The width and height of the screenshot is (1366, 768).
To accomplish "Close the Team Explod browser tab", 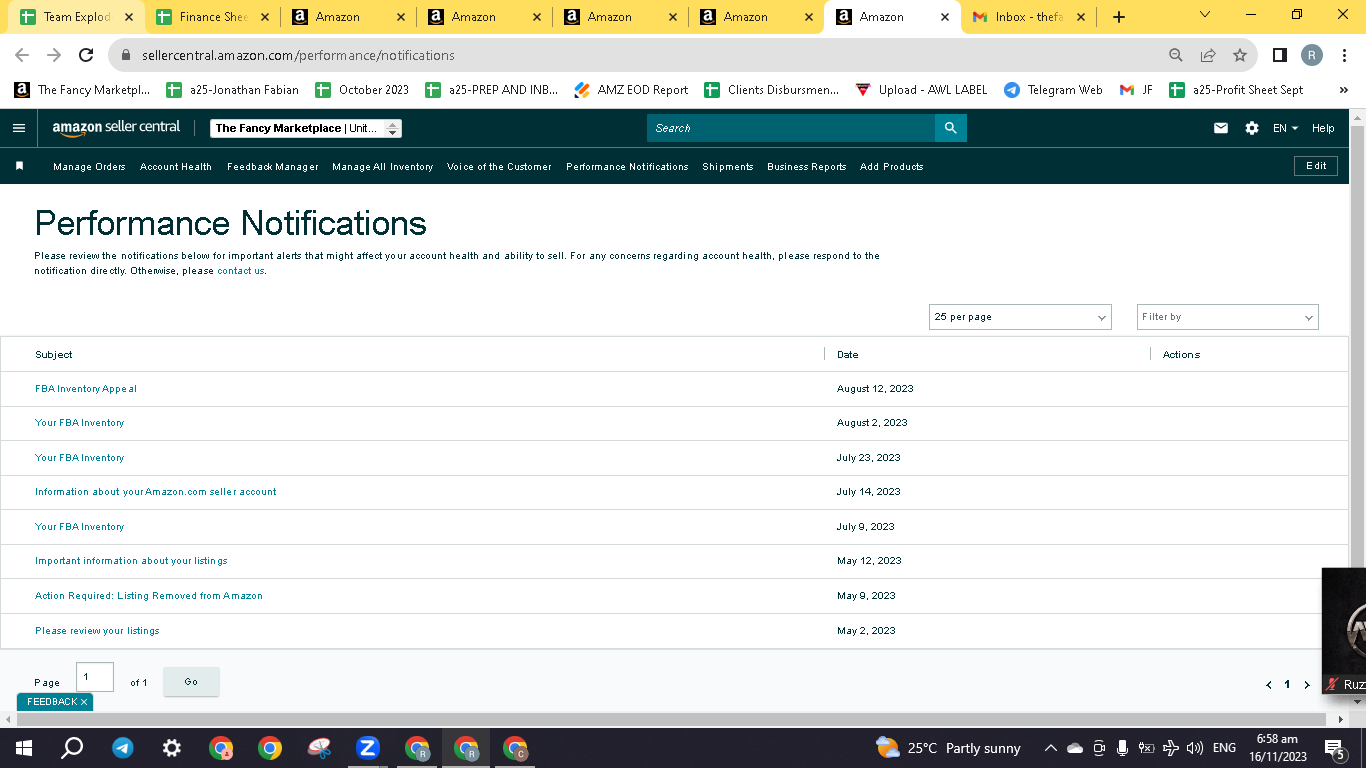I will tap(129, 17).
